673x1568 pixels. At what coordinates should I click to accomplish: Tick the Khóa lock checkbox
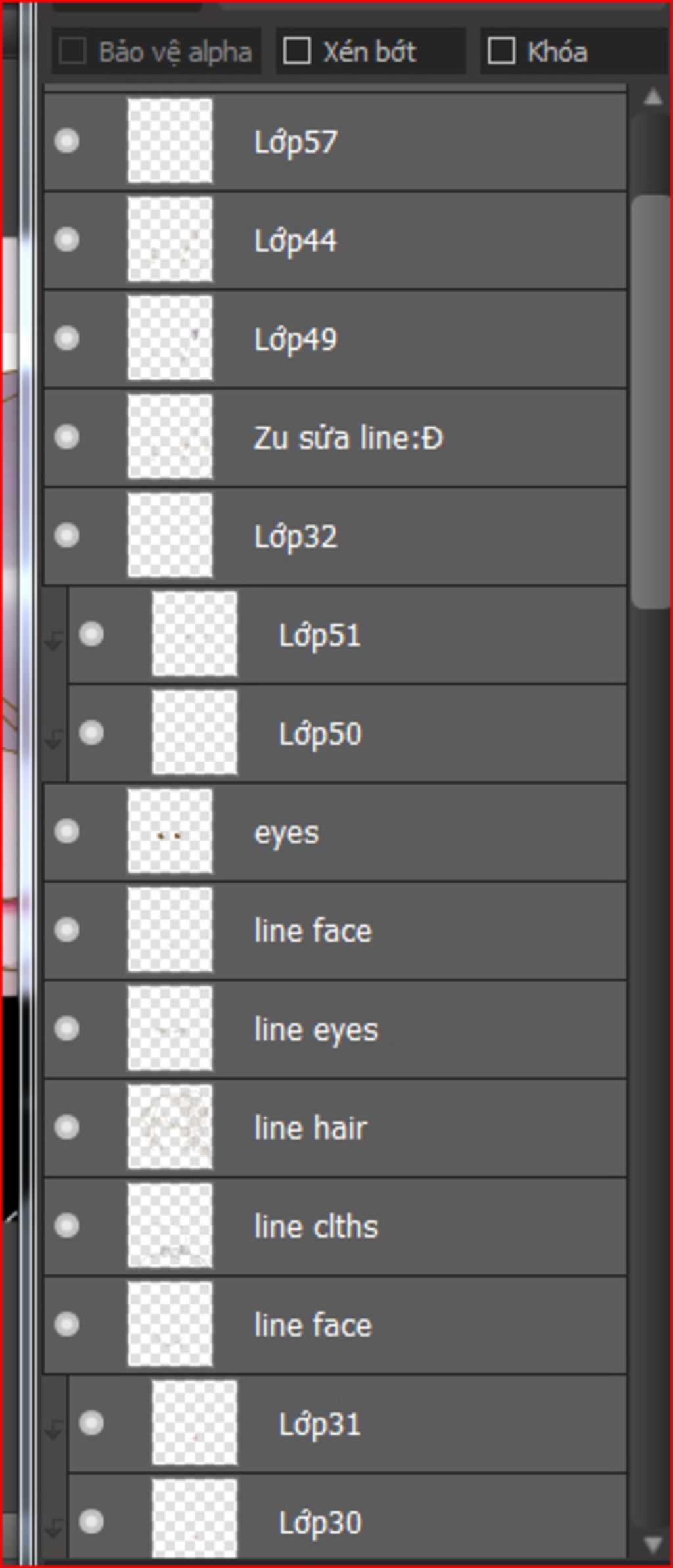(x=501, y=51)
